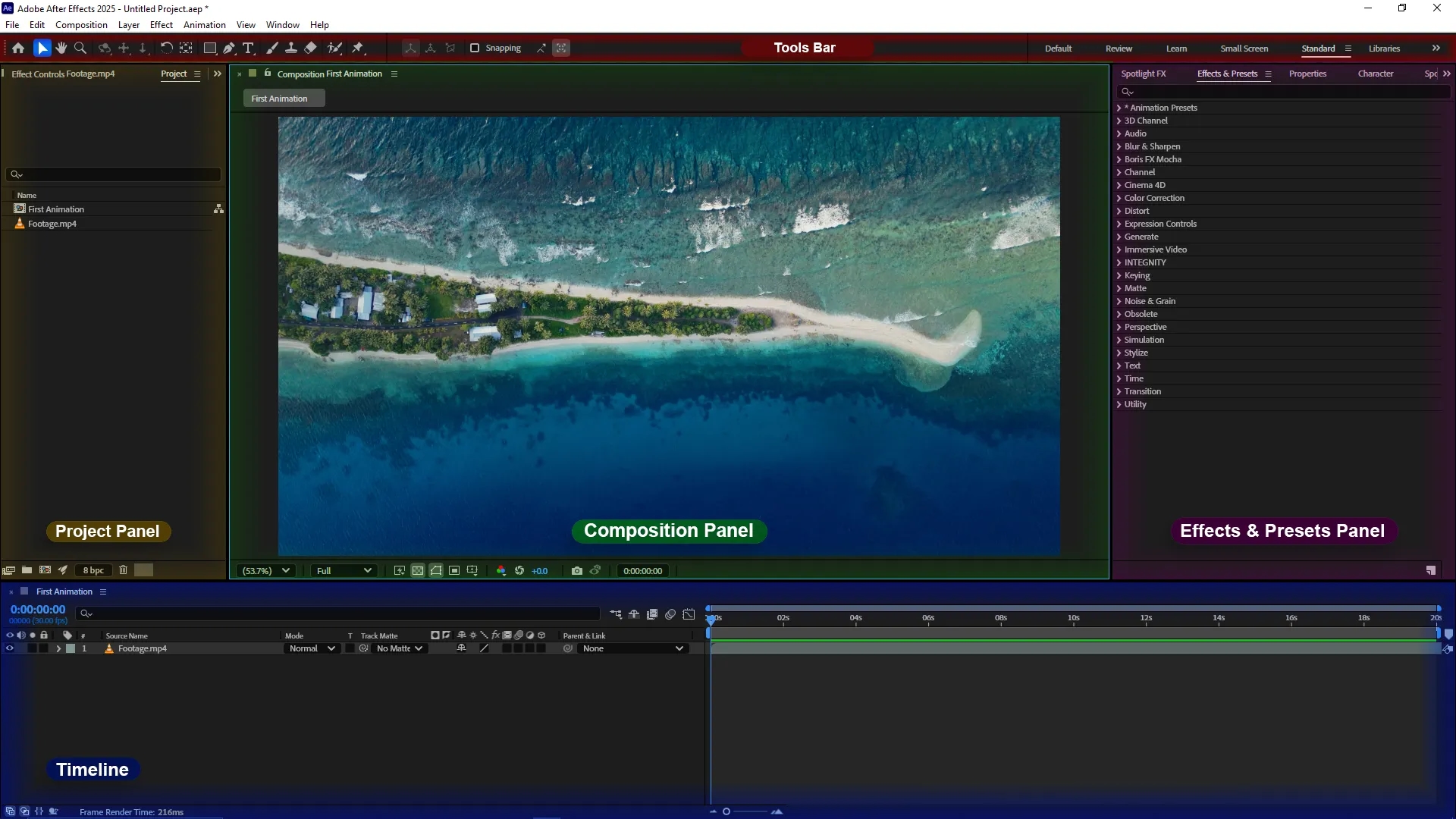Click the timeline zoom slider handle
1456x819 pixels.
click(x=726, y=812)
